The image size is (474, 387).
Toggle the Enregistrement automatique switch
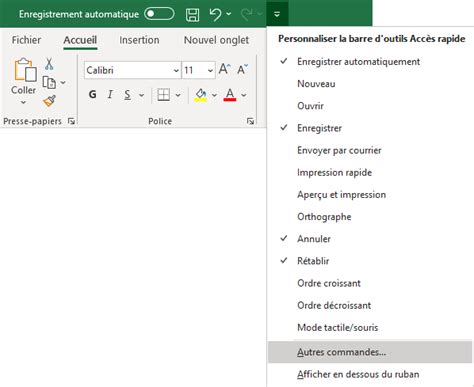tap(159, 14)
